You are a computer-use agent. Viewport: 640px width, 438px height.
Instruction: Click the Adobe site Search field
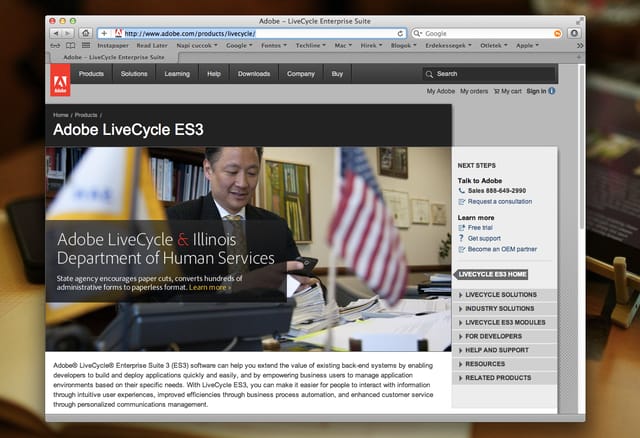(489, 74)
